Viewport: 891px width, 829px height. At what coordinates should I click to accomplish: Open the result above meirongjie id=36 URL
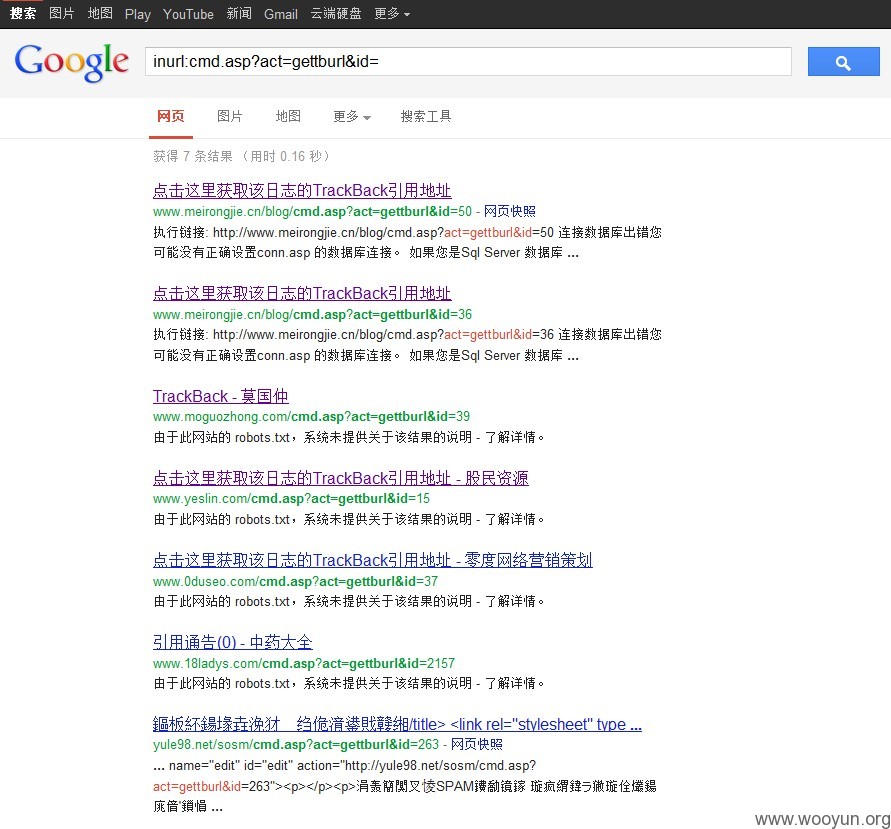coord(302,293)
